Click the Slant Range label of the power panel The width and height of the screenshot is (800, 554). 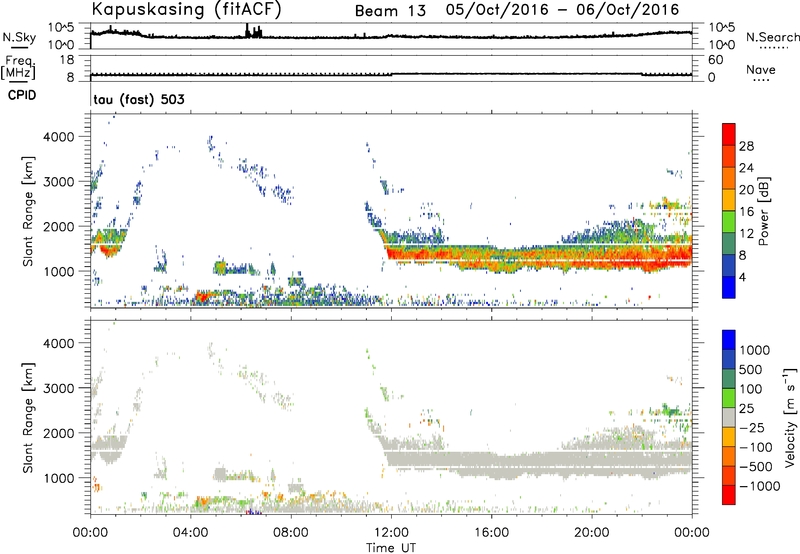click(28, 211)
